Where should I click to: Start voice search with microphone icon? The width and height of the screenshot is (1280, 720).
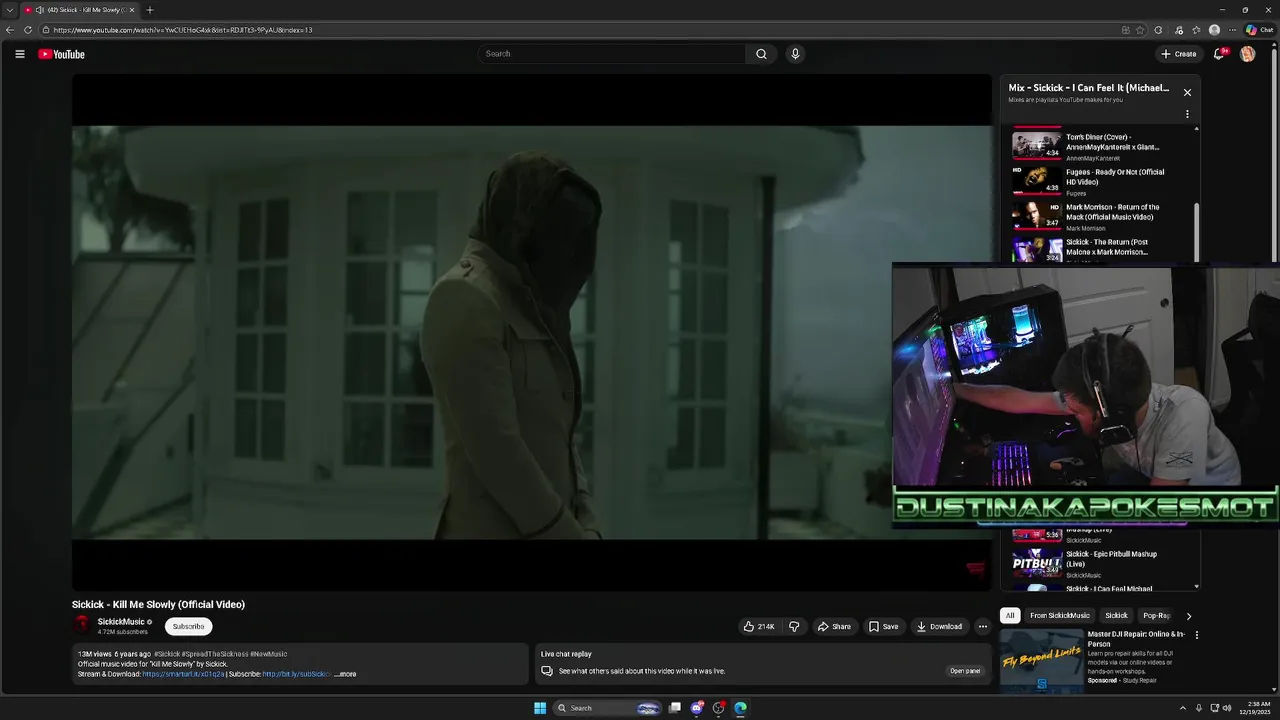pyautogui.click(x=795, y=54)
